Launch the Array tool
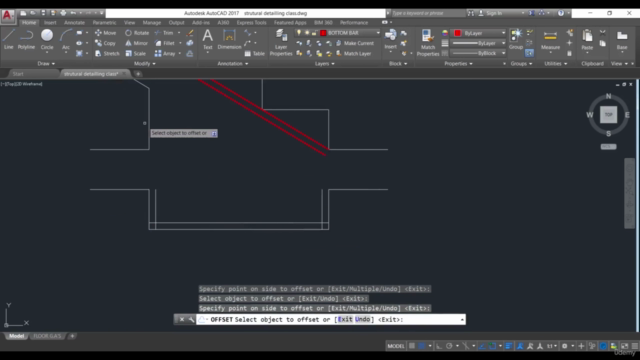This screenshot has width=640, height=360. (165, 53)
